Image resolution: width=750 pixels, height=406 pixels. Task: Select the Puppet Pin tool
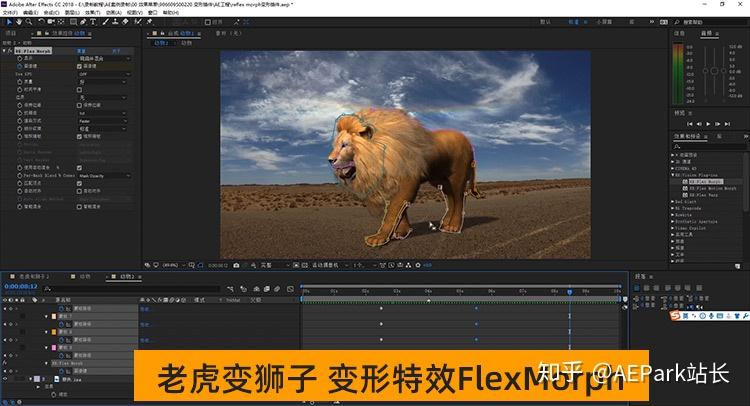click(x=149, y=22)
